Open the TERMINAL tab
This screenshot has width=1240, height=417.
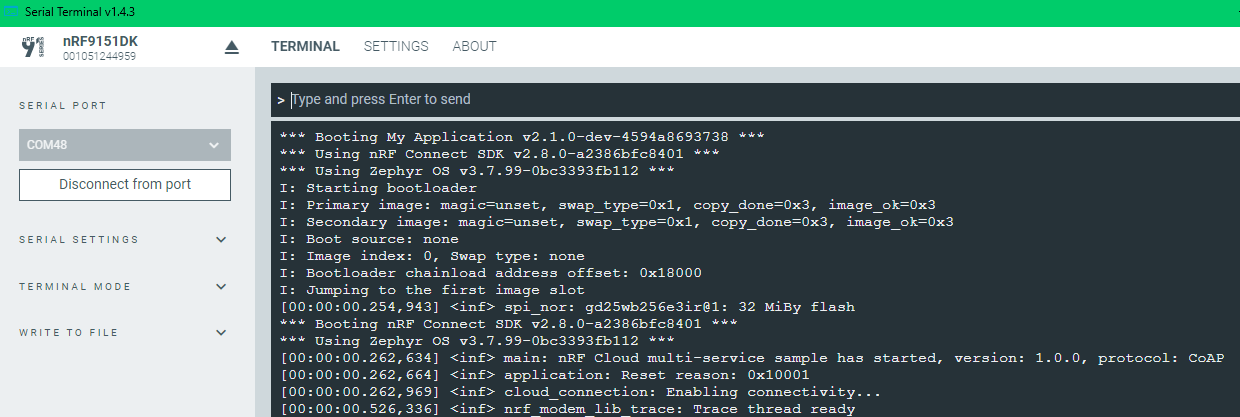tap(305, 46)
